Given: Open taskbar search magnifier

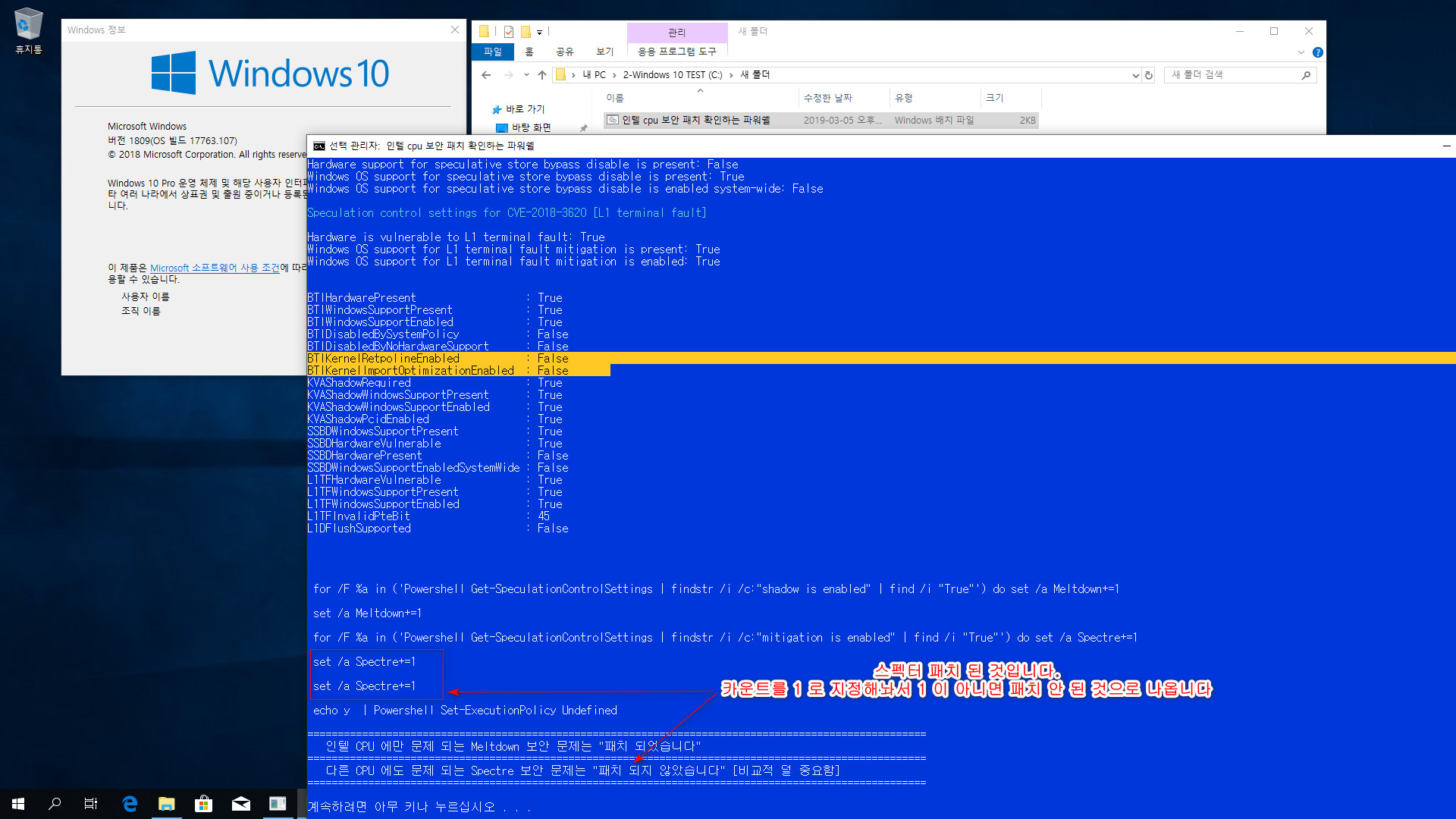Looking at the screenshot, I should (55, 804).
